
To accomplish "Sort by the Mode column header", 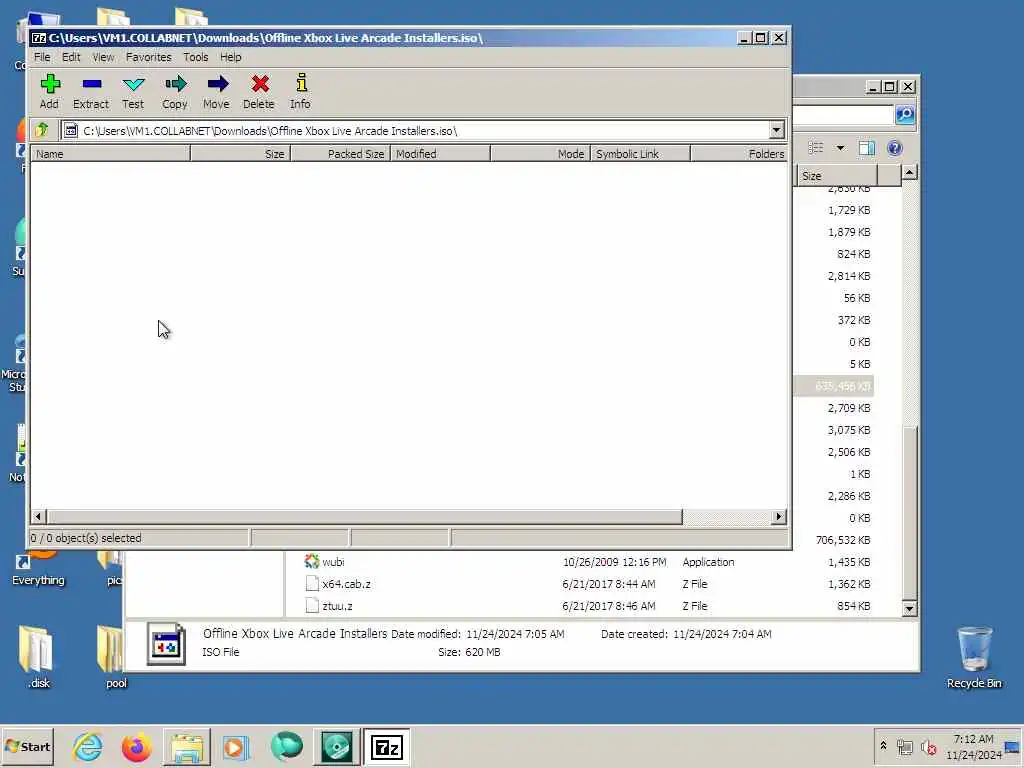I will [540, 153].
